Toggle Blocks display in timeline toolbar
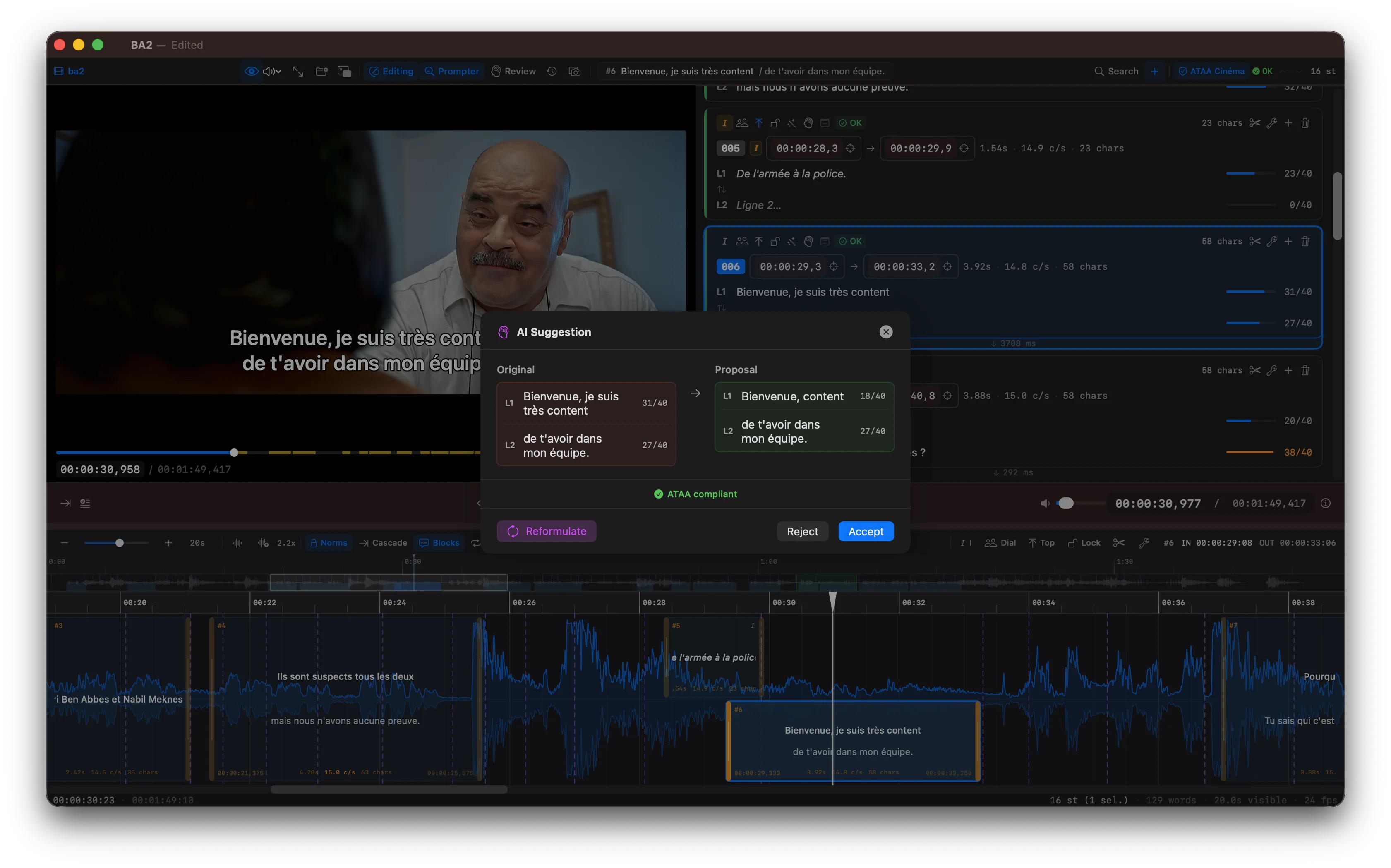 click(439, 542)
